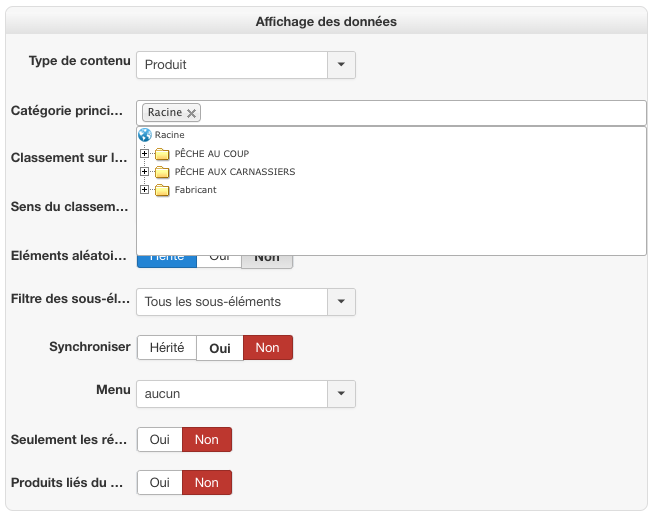Open the Type de contenu dropdown
This screenshot has height=520, width=657.
[341, 65]
